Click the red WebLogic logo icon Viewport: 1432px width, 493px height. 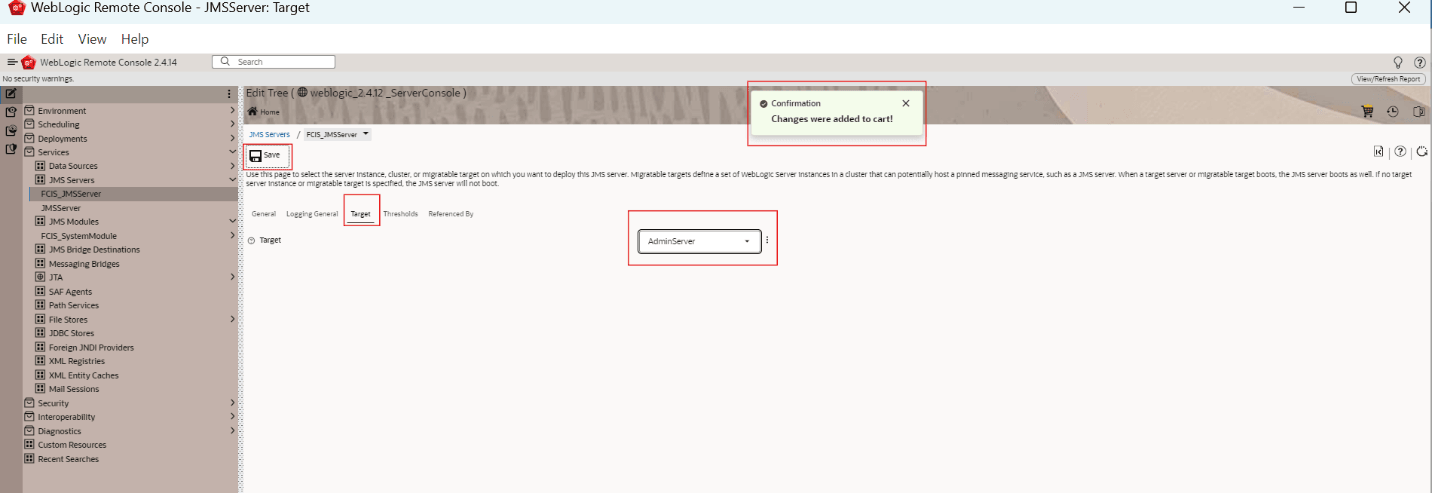(x=28, y=62)
